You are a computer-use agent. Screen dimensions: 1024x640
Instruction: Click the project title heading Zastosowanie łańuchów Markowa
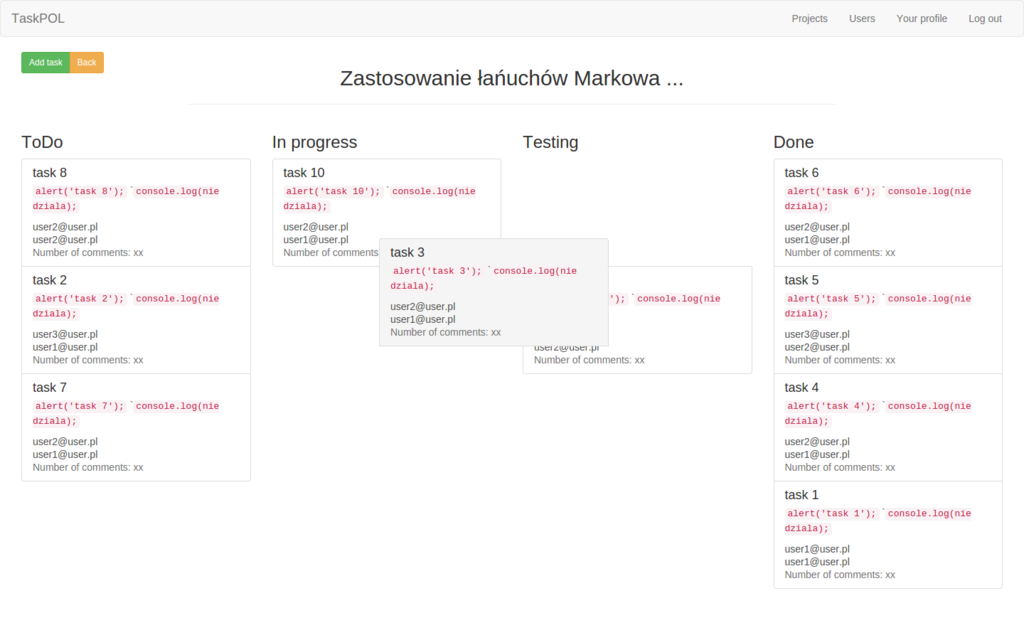511,79
